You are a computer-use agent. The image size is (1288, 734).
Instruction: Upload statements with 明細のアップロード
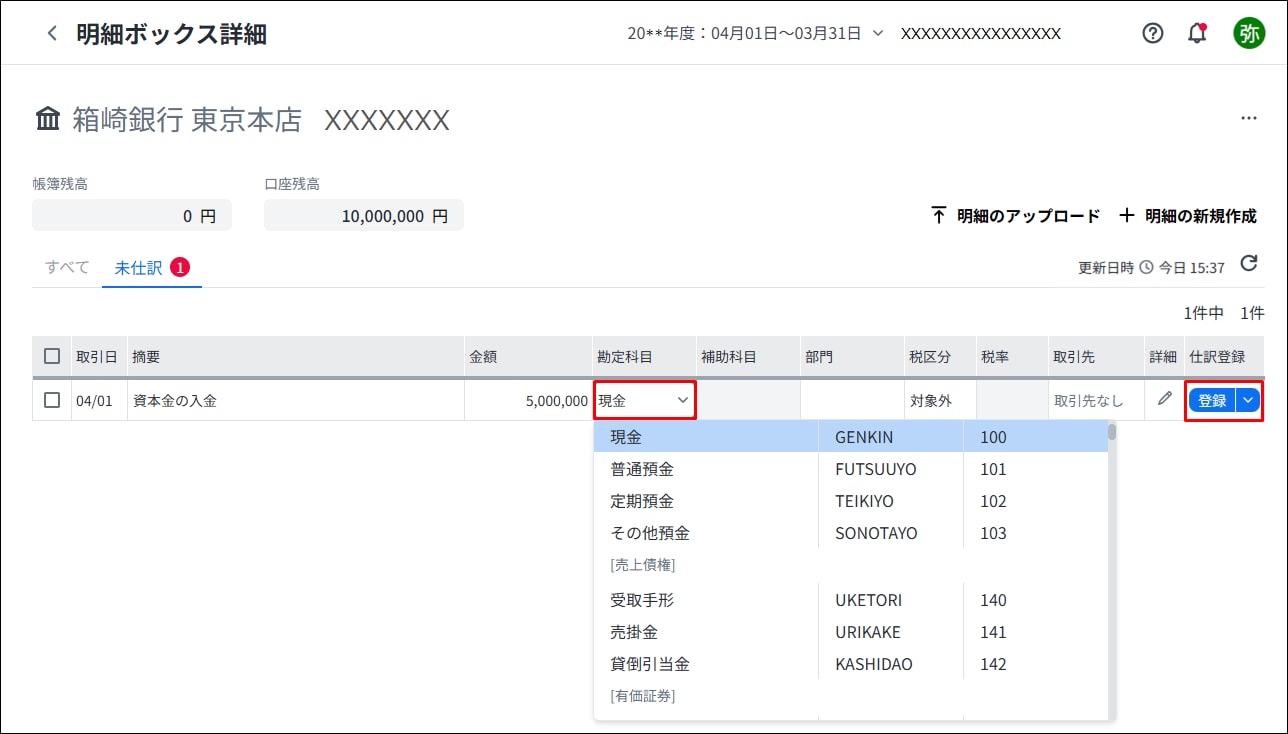coord(1015,216)
